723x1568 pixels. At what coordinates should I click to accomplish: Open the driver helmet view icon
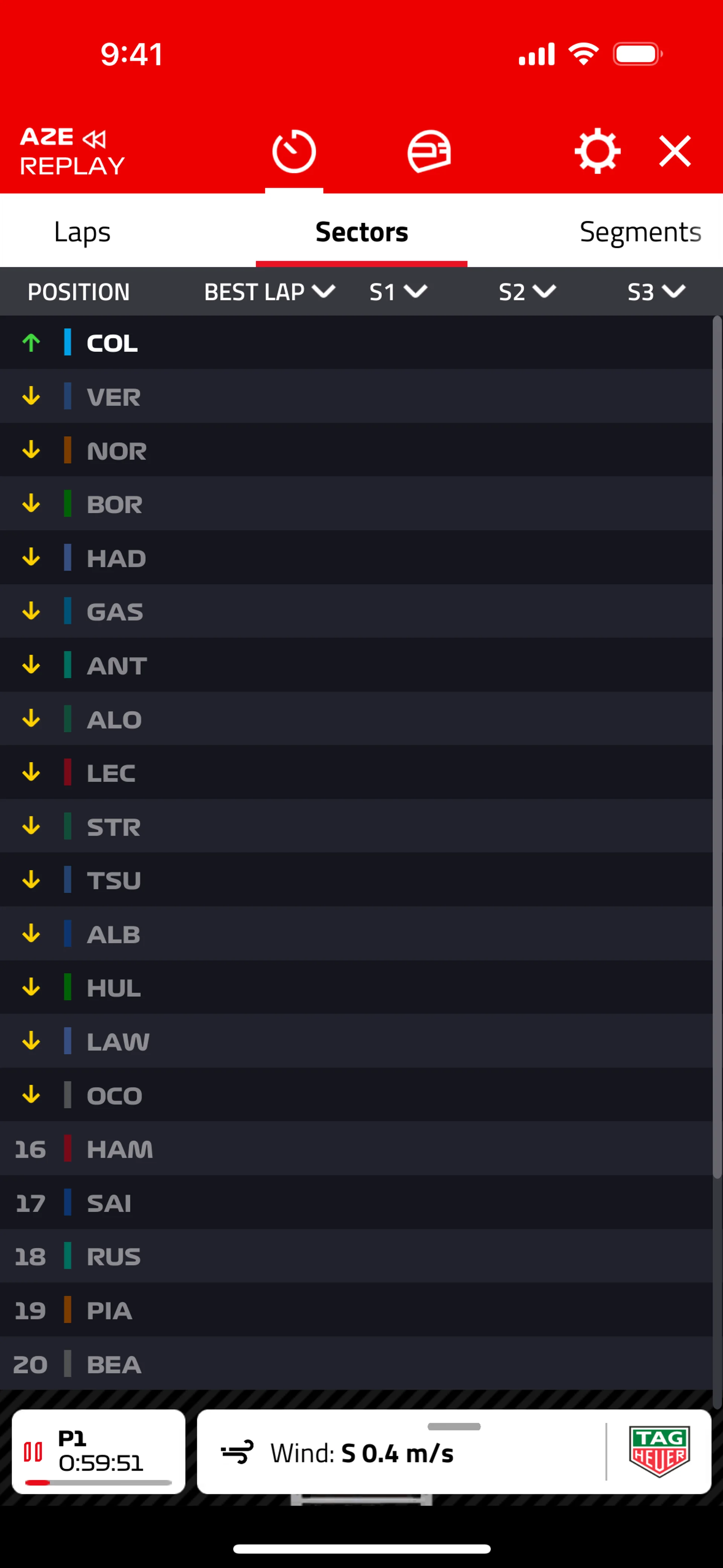pyautogui.click(x=429, y=151)
